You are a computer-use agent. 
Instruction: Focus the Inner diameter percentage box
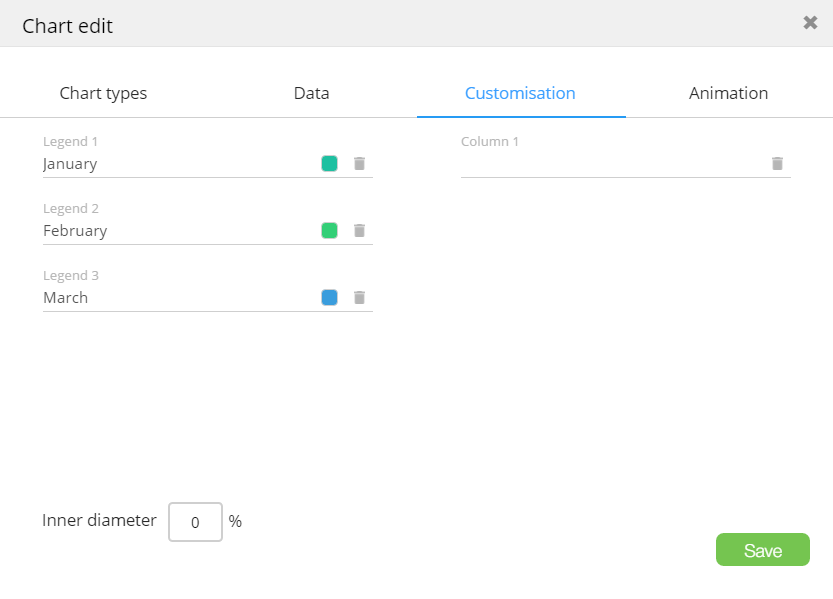pyautogui.click(x=195, y=522)
